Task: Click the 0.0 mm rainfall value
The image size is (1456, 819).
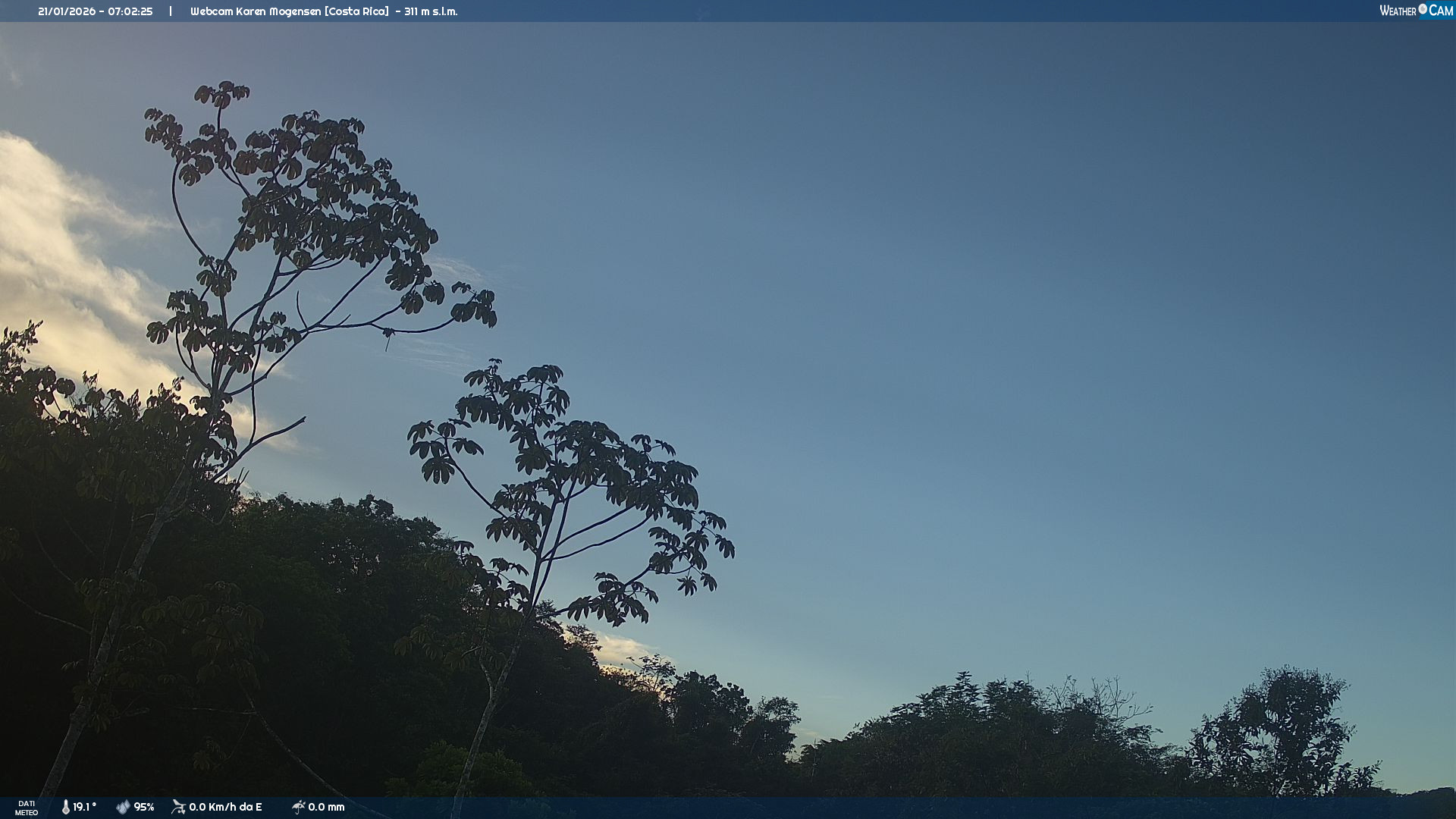Action: [326, 807]
